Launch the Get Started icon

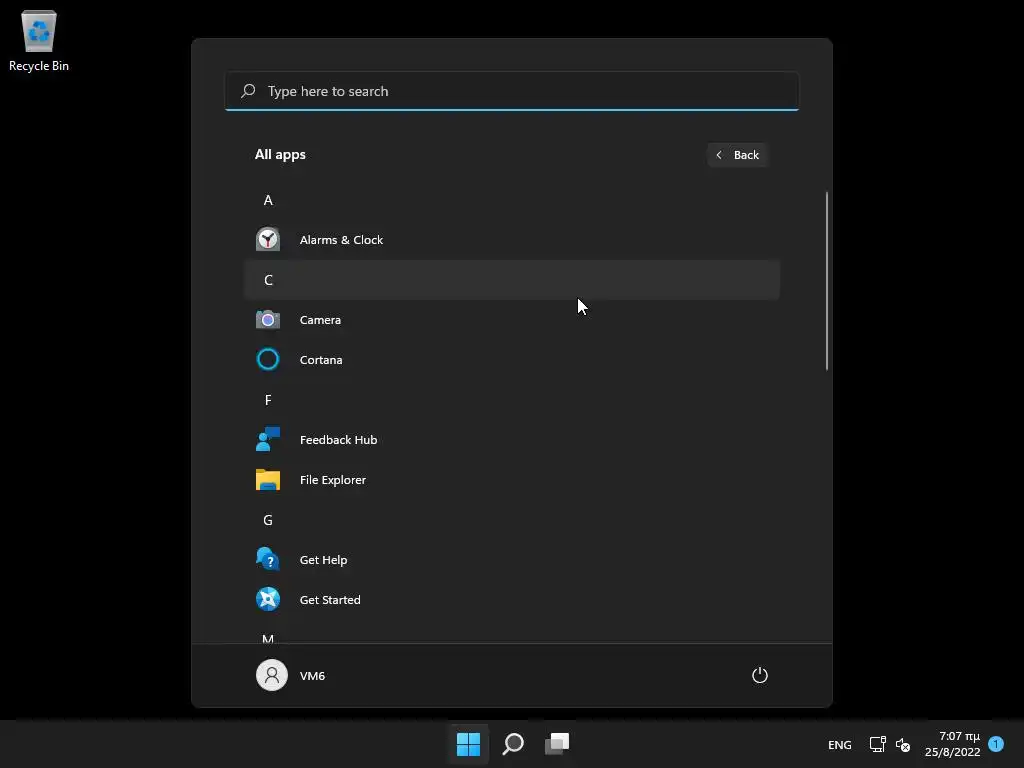point(268,600)
